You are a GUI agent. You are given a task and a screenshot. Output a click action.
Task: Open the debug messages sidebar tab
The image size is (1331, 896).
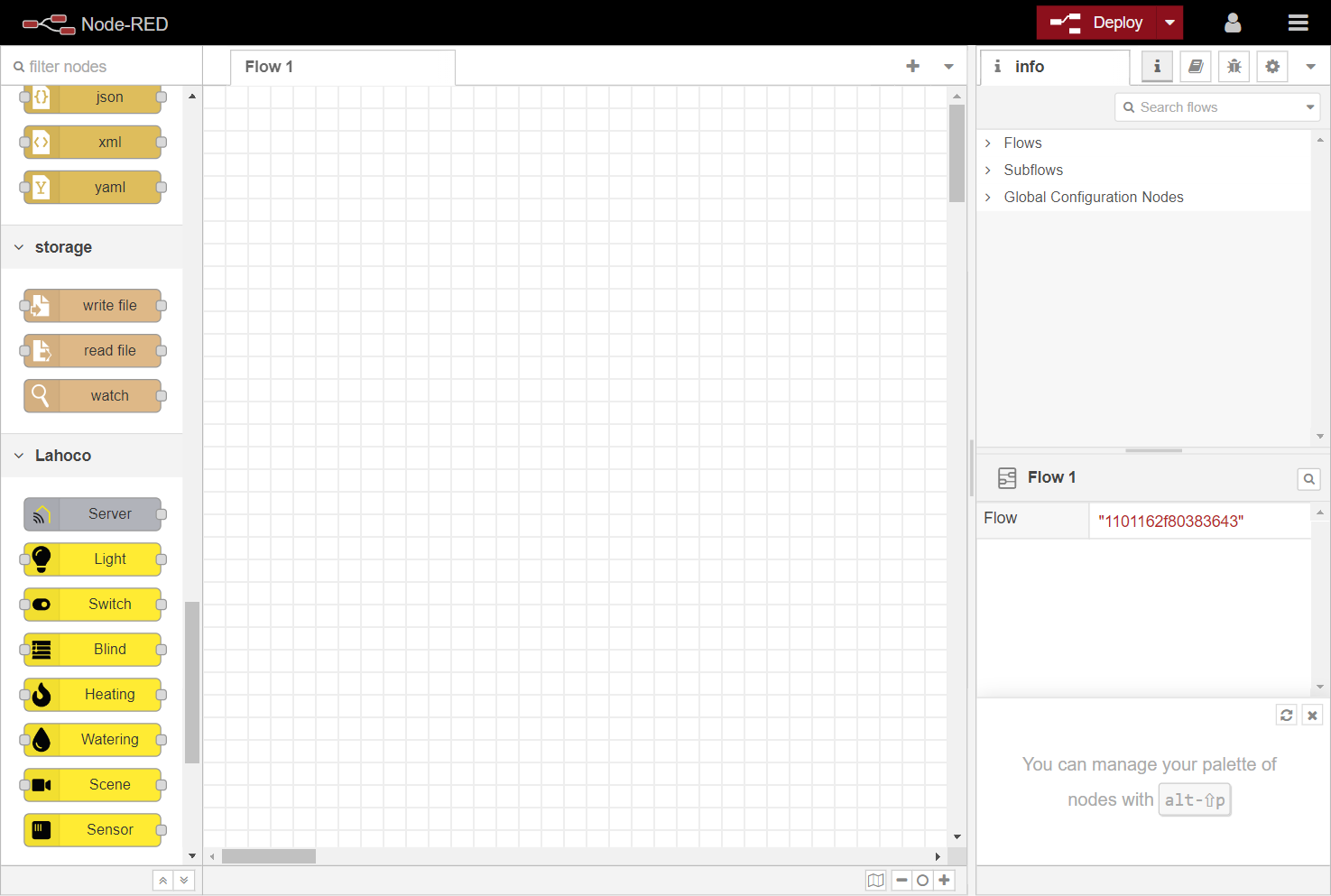[x=1234, y=67]
